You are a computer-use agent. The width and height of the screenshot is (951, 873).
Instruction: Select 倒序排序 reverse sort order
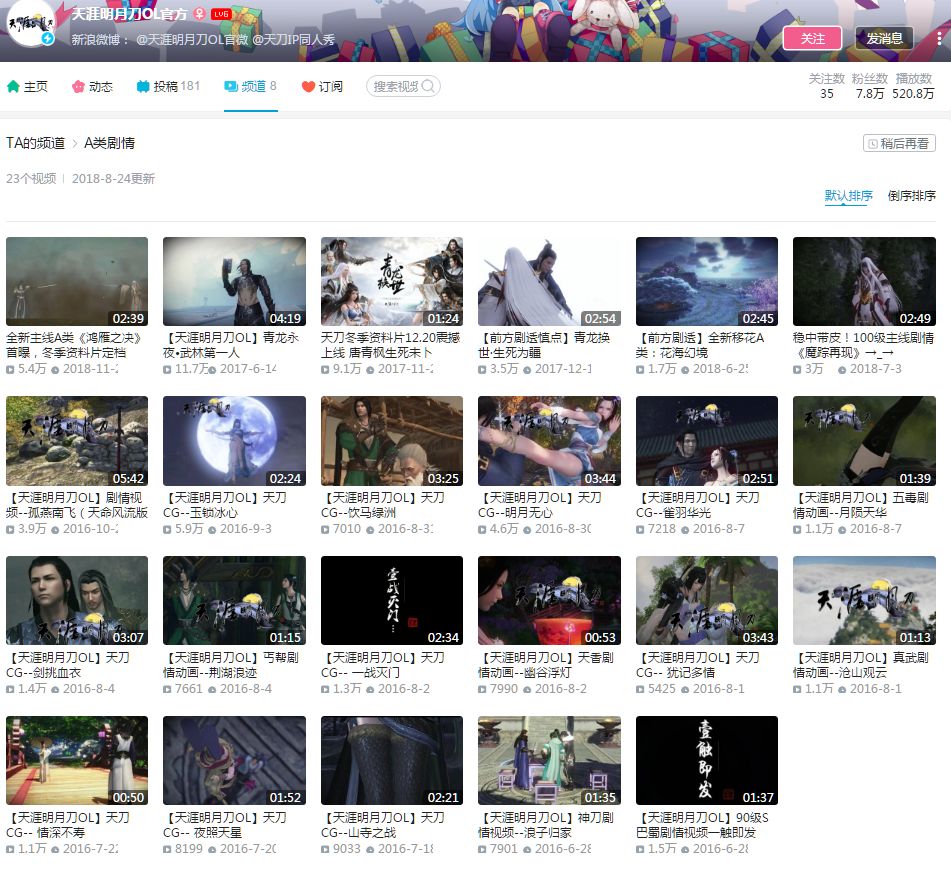(911, 196)
